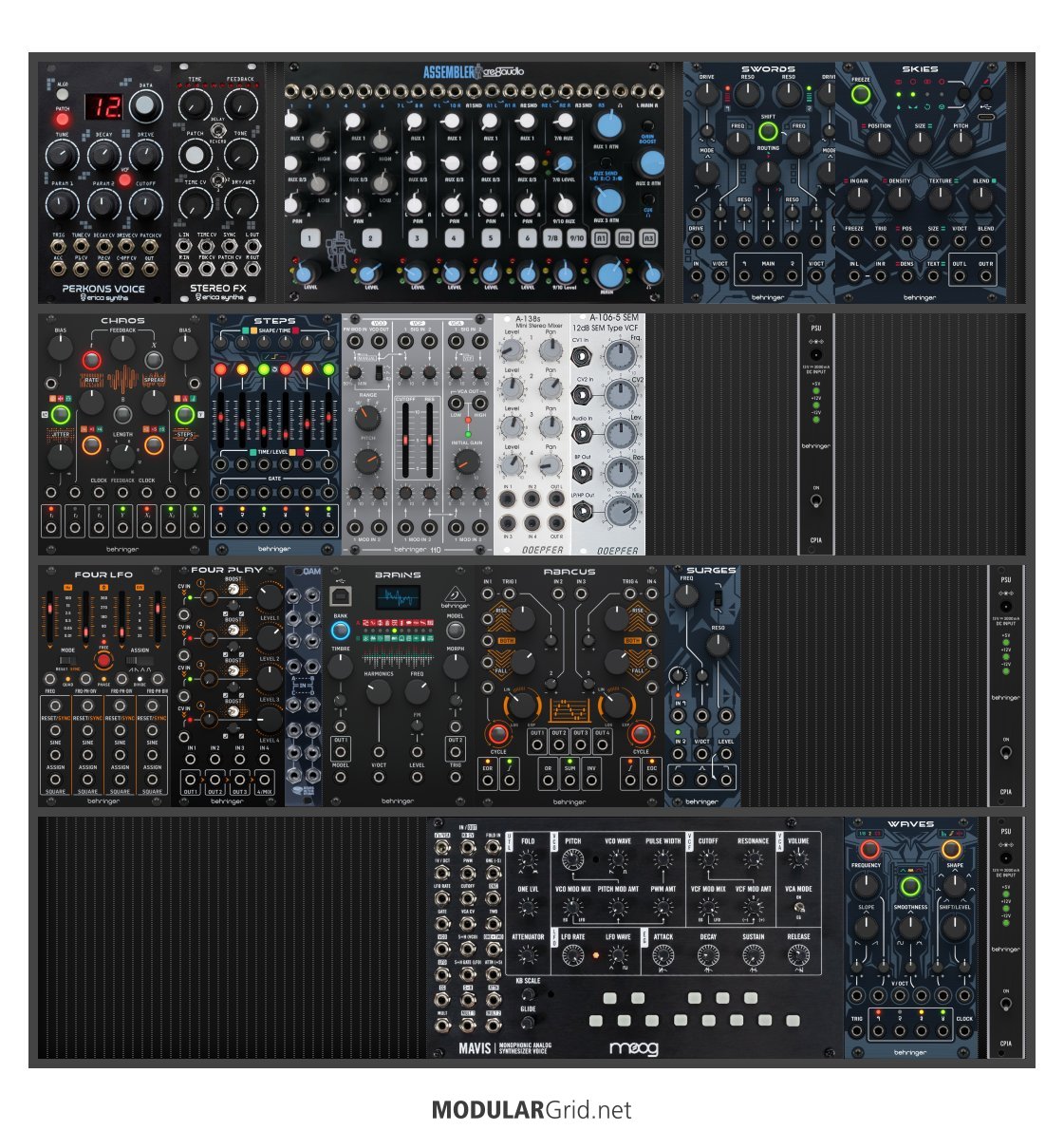1064x1130 pixels.
Task: Click the blue MAIN knob on Assembler
Action: click(x=609, y=273)
